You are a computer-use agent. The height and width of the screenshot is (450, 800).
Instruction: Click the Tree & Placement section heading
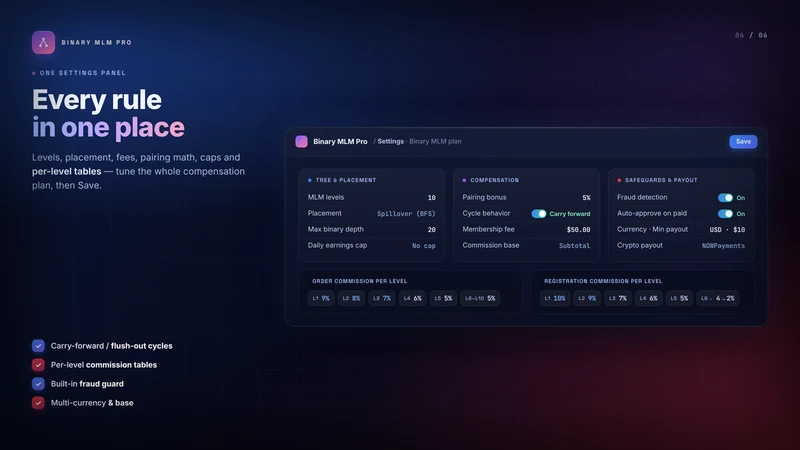[345, 180]
